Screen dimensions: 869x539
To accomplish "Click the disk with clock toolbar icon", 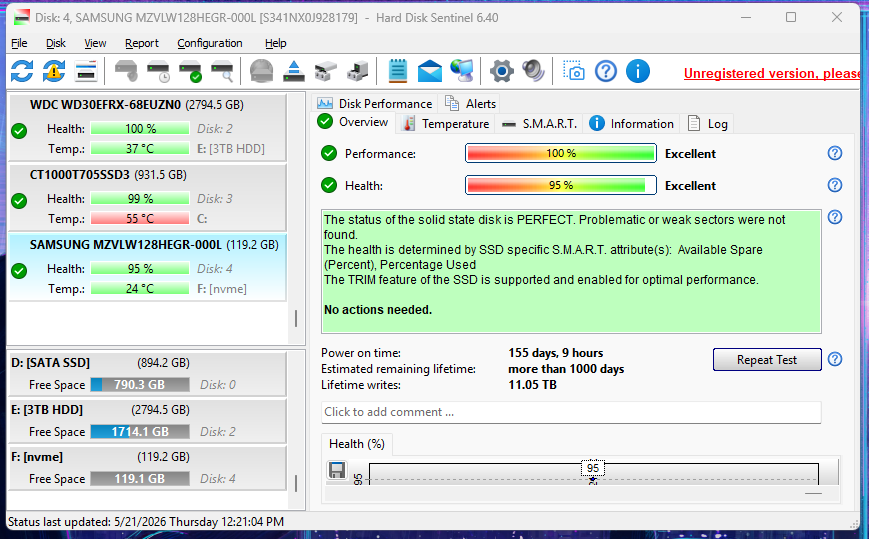I will pyautogui.click(x=159, y=71).
